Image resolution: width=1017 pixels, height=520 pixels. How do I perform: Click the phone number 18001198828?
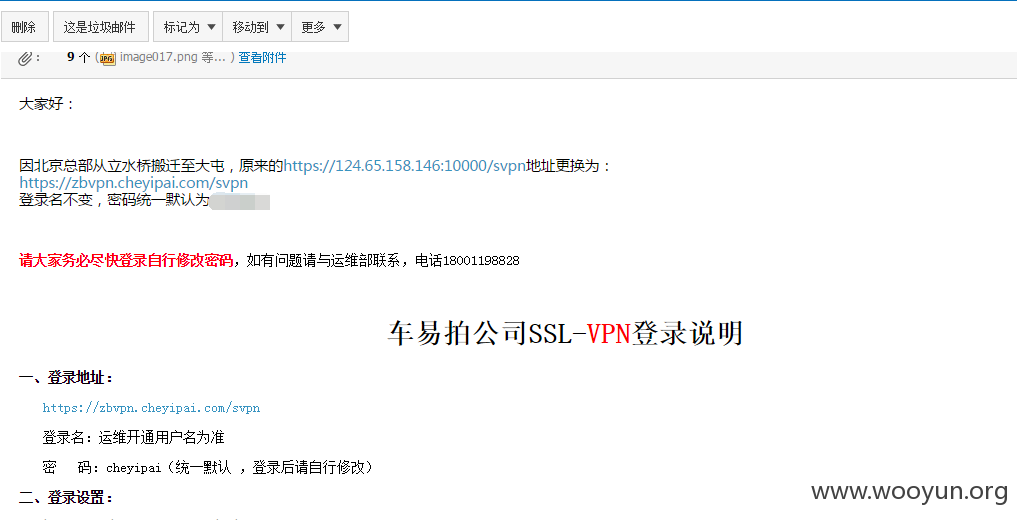click(x=481, y=261)
